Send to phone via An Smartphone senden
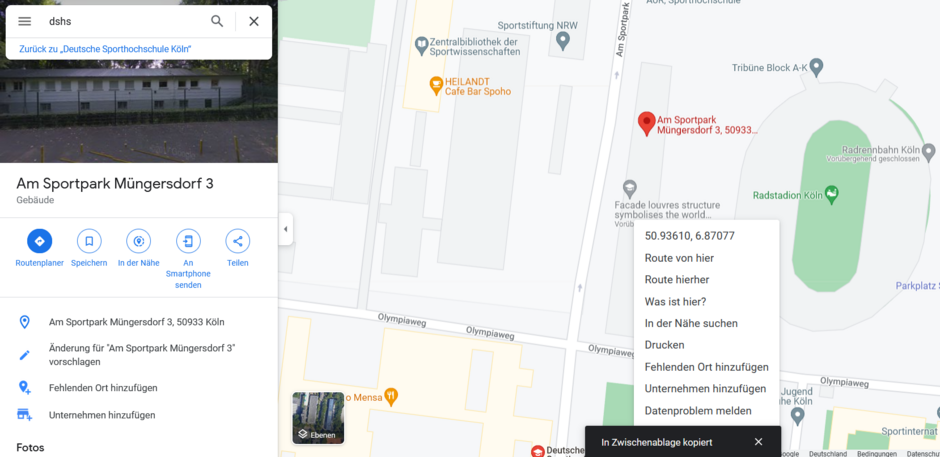Screen dimensions: 940x457 click(x=188, y=241)
